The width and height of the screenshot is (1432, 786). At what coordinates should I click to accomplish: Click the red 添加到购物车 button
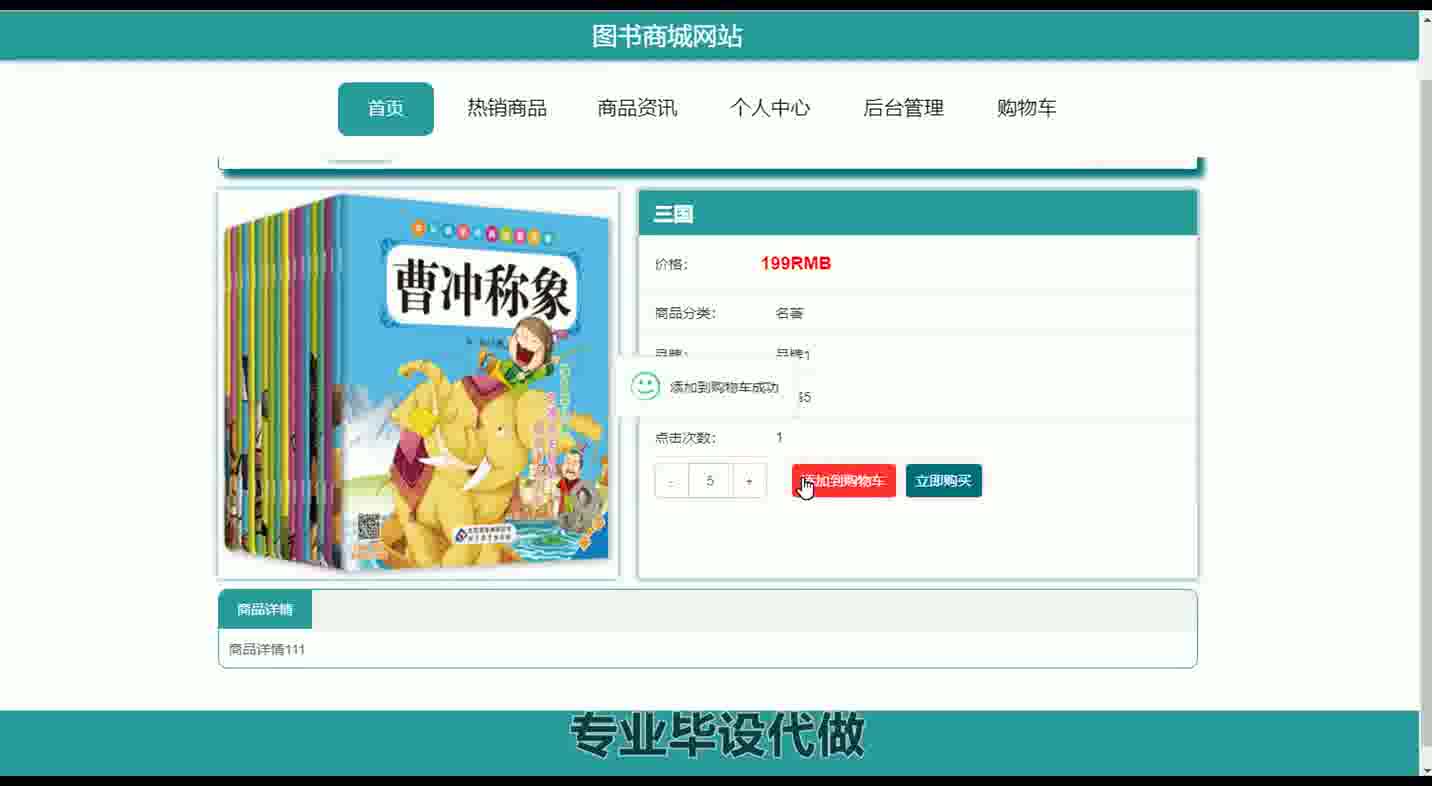click(x=844, y=481)
